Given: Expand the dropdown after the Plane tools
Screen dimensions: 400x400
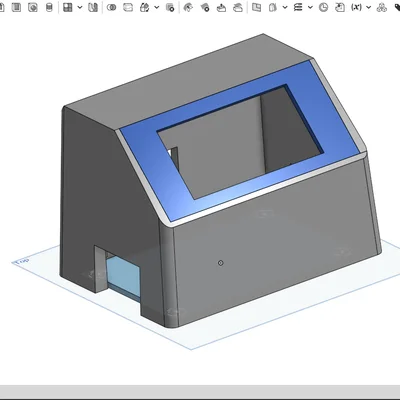Looking at the screenshot, I should (x=285, y=7).
